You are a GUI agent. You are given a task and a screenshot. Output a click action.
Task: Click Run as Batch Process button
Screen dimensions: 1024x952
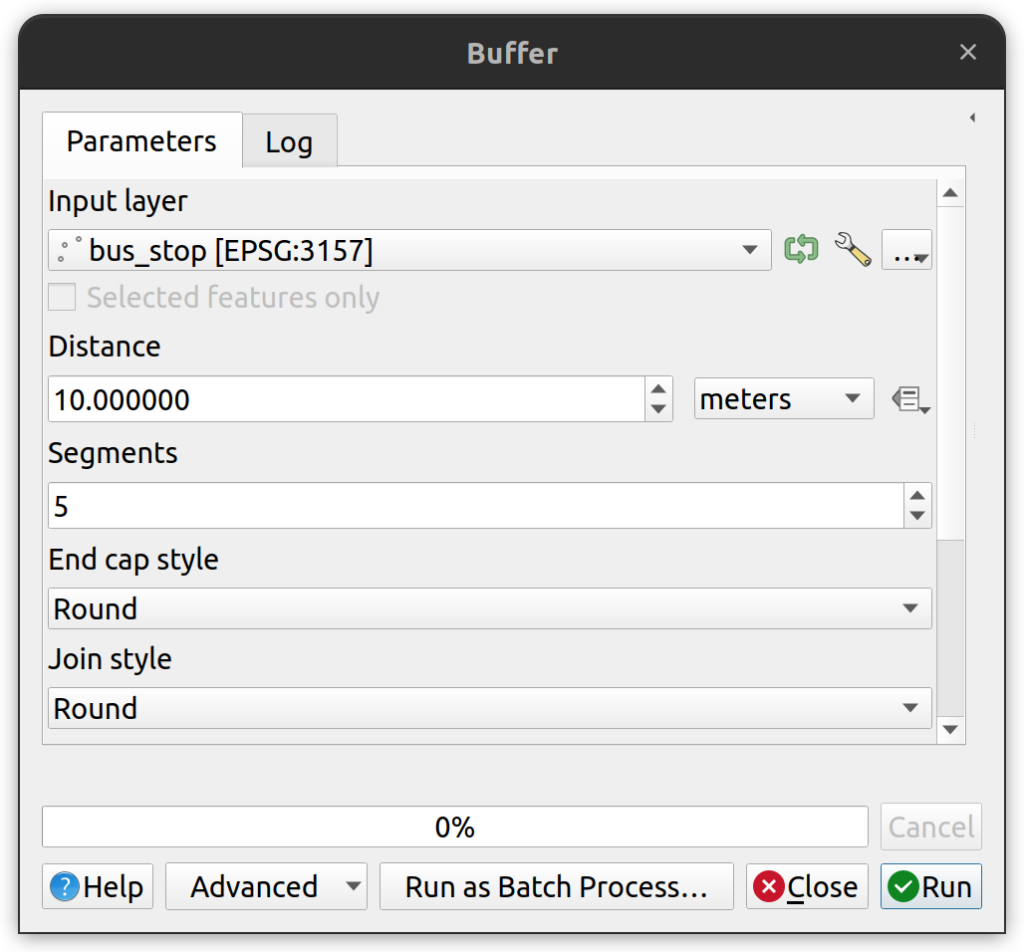pos(556,886)
